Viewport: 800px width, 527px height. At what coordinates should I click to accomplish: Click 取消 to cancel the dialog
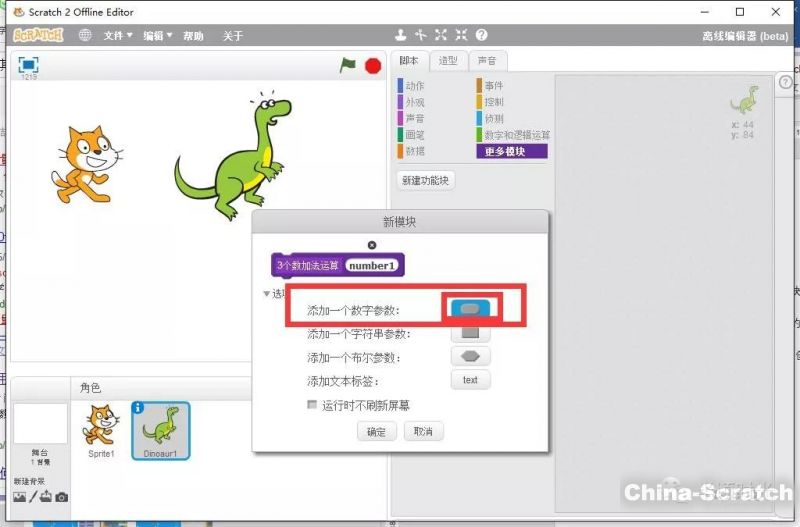(x=423, y=432)
